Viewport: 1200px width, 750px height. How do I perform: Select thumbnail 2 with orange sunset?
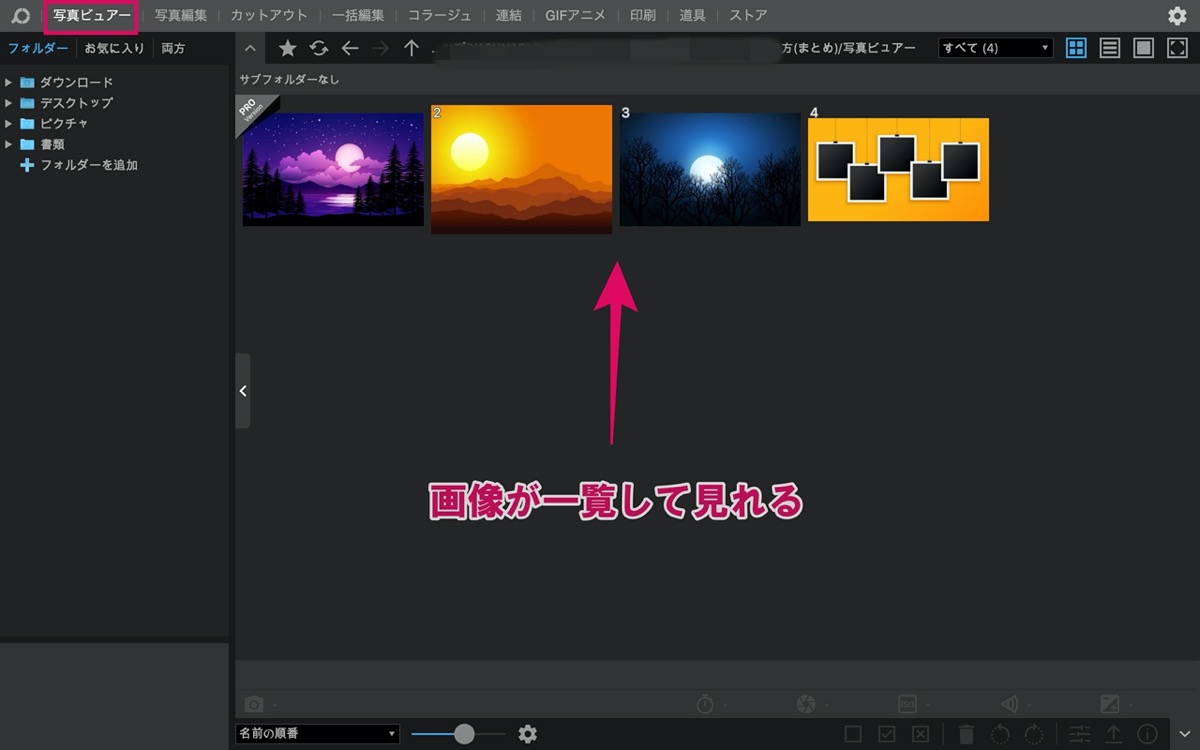pos(521,169)
